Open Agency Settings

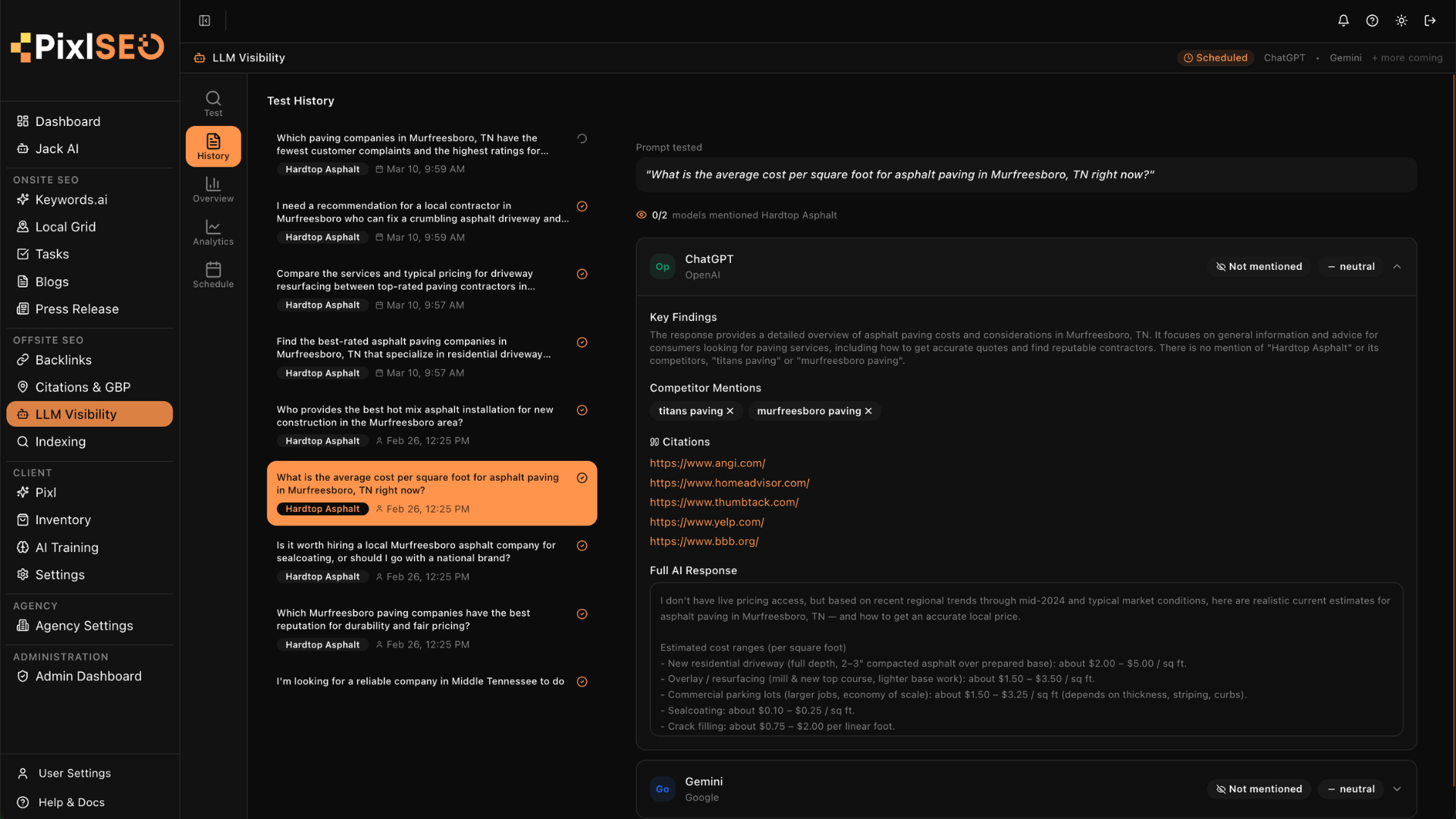[89, 626]
